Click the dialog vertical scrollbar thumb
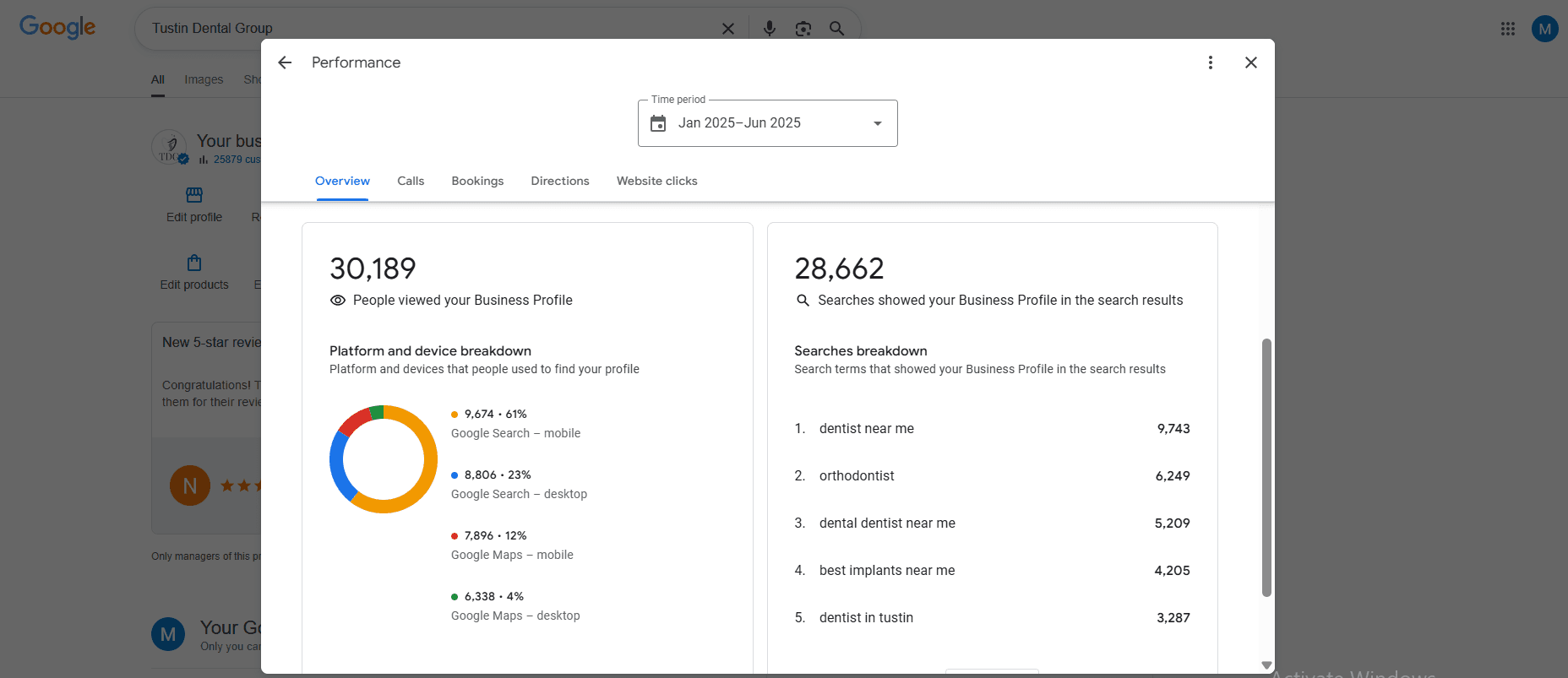 [x=1266, y=468]
